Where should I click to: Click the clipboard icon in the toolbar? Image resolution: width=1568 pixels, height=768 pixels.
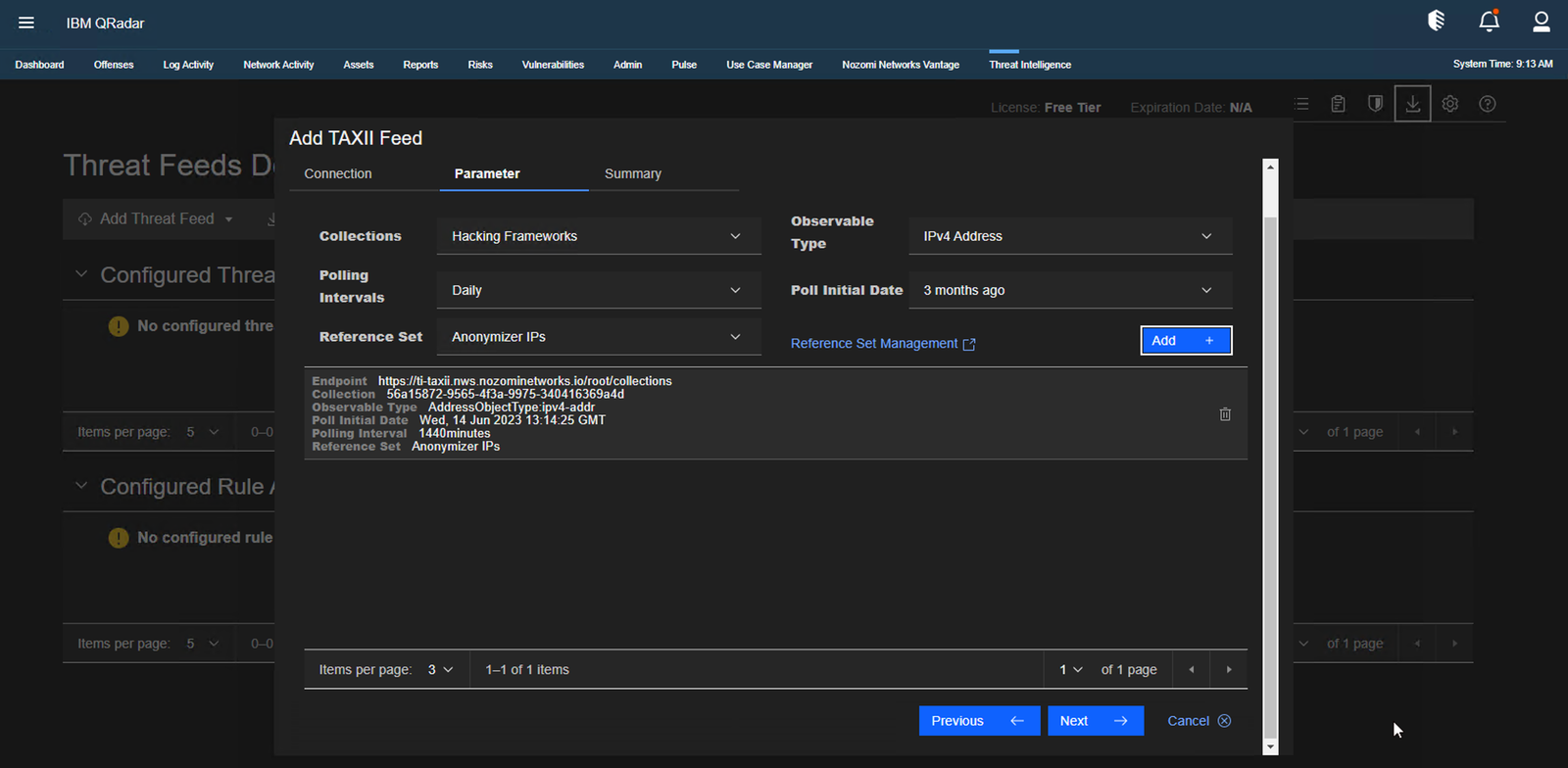1338,104
